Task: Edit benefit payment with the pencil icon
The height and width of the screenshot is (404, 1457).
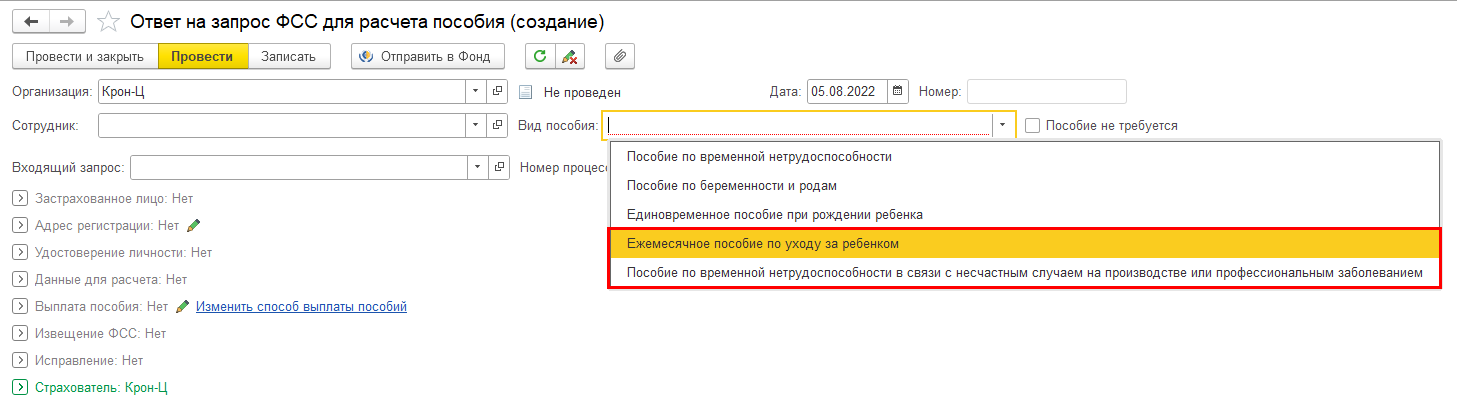Action: [182, 306]
